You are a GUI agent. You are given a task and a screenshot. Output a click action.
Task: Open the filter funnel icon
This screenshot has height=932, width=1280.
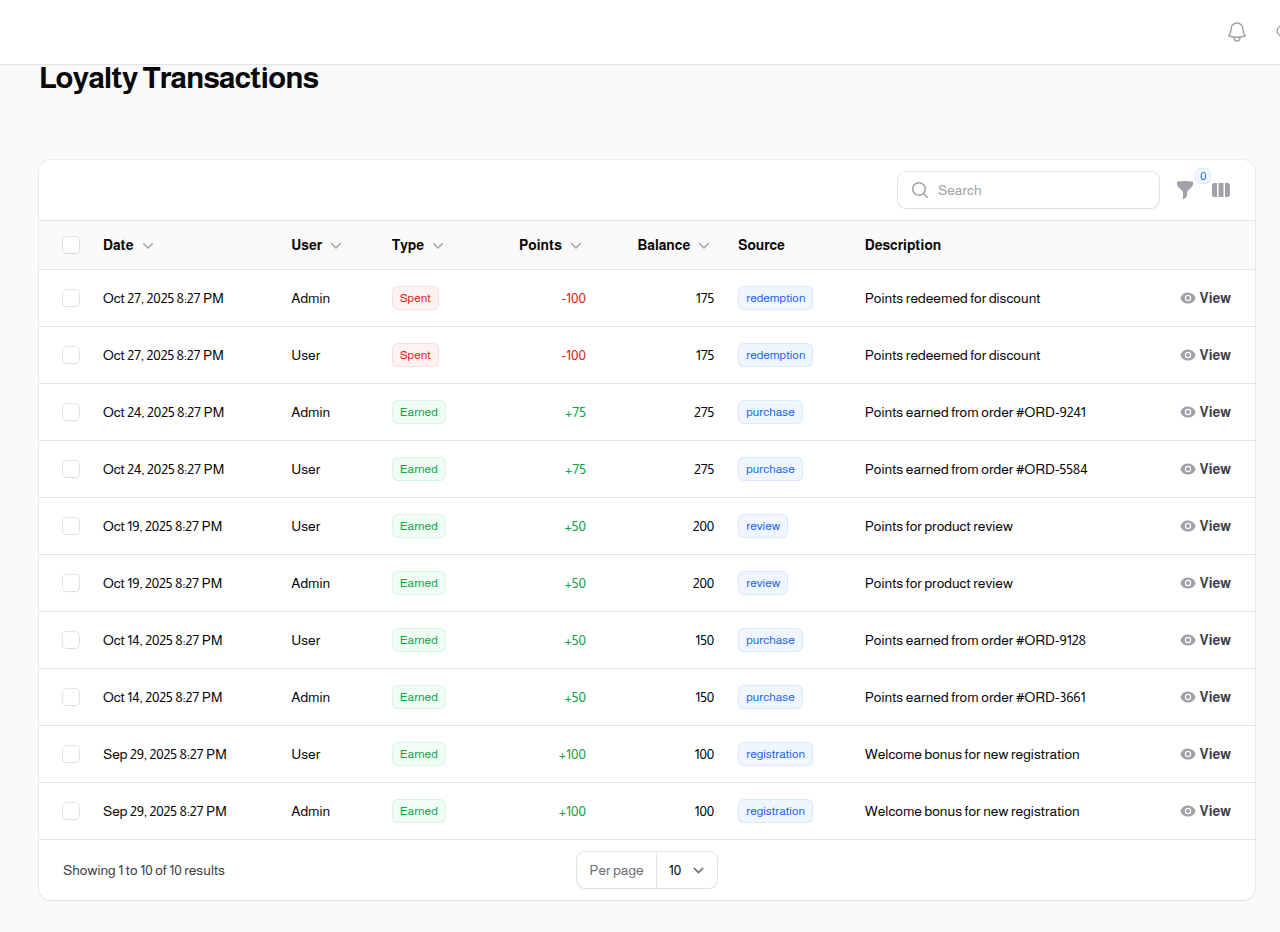click(x=1185, y=189)
